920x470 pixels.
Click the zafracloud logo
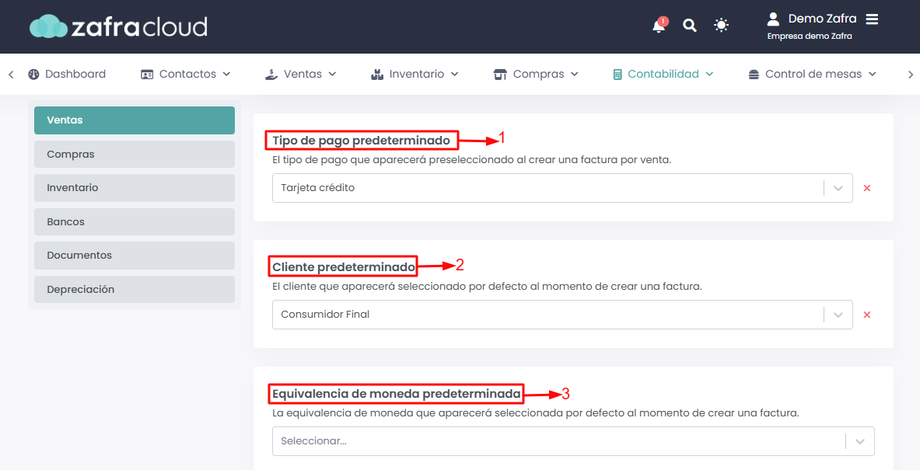click(119, 26)
